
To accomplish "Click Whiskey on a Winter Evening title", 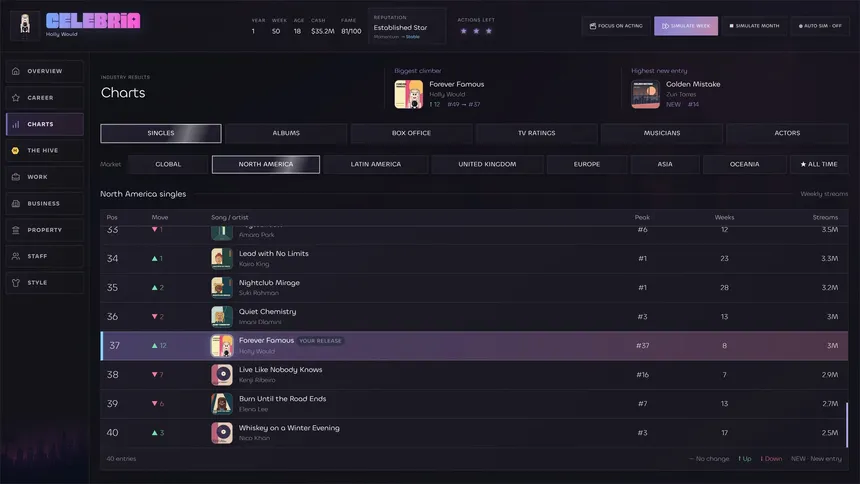I will point(289,427).
